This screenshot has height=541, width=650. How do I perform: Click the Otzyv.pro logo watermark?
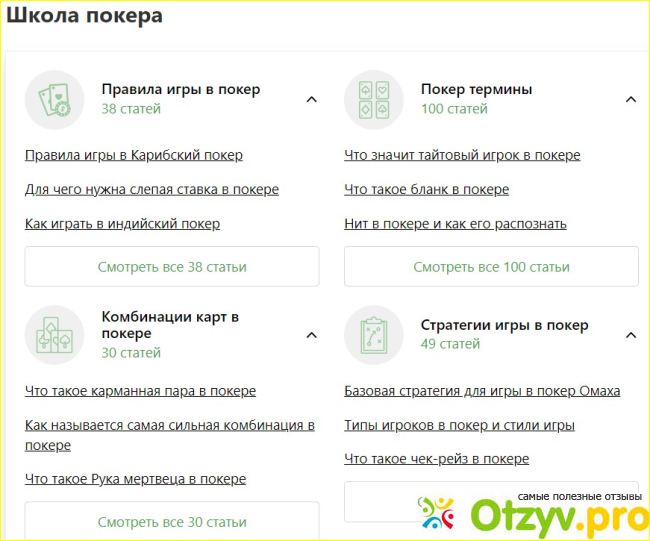(x=532, y=513)
